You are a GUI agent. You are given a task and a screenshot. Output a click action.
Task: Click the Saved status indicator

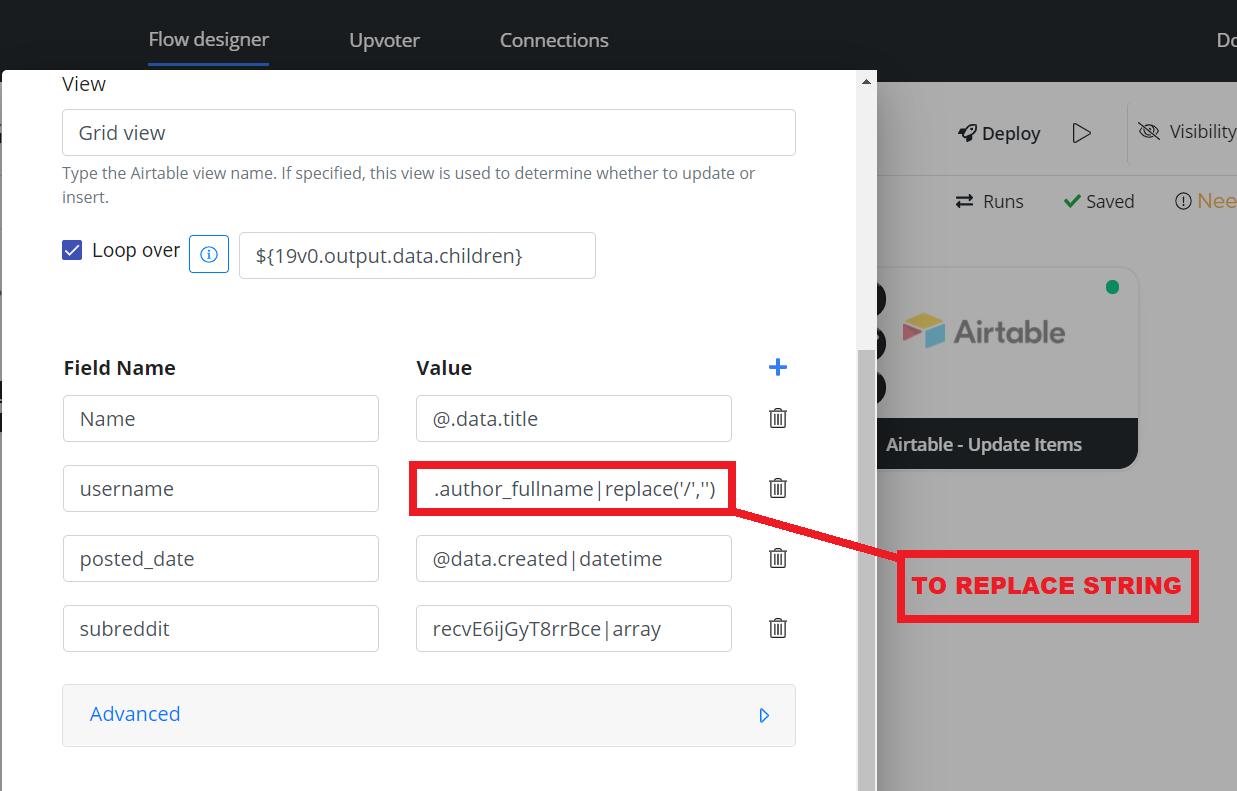point(1098,201)
